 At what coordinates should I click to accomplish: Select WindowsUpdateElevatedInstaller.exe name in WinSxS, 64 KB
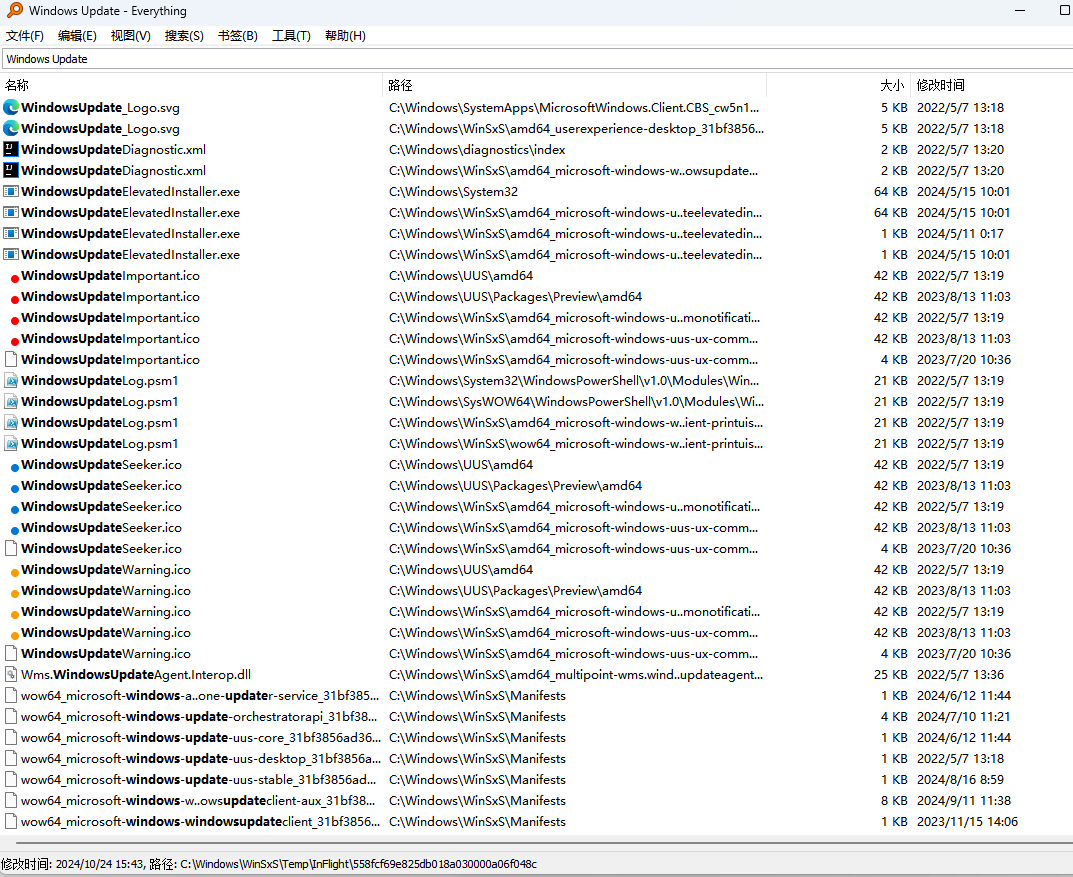click(x=130, y=213)
